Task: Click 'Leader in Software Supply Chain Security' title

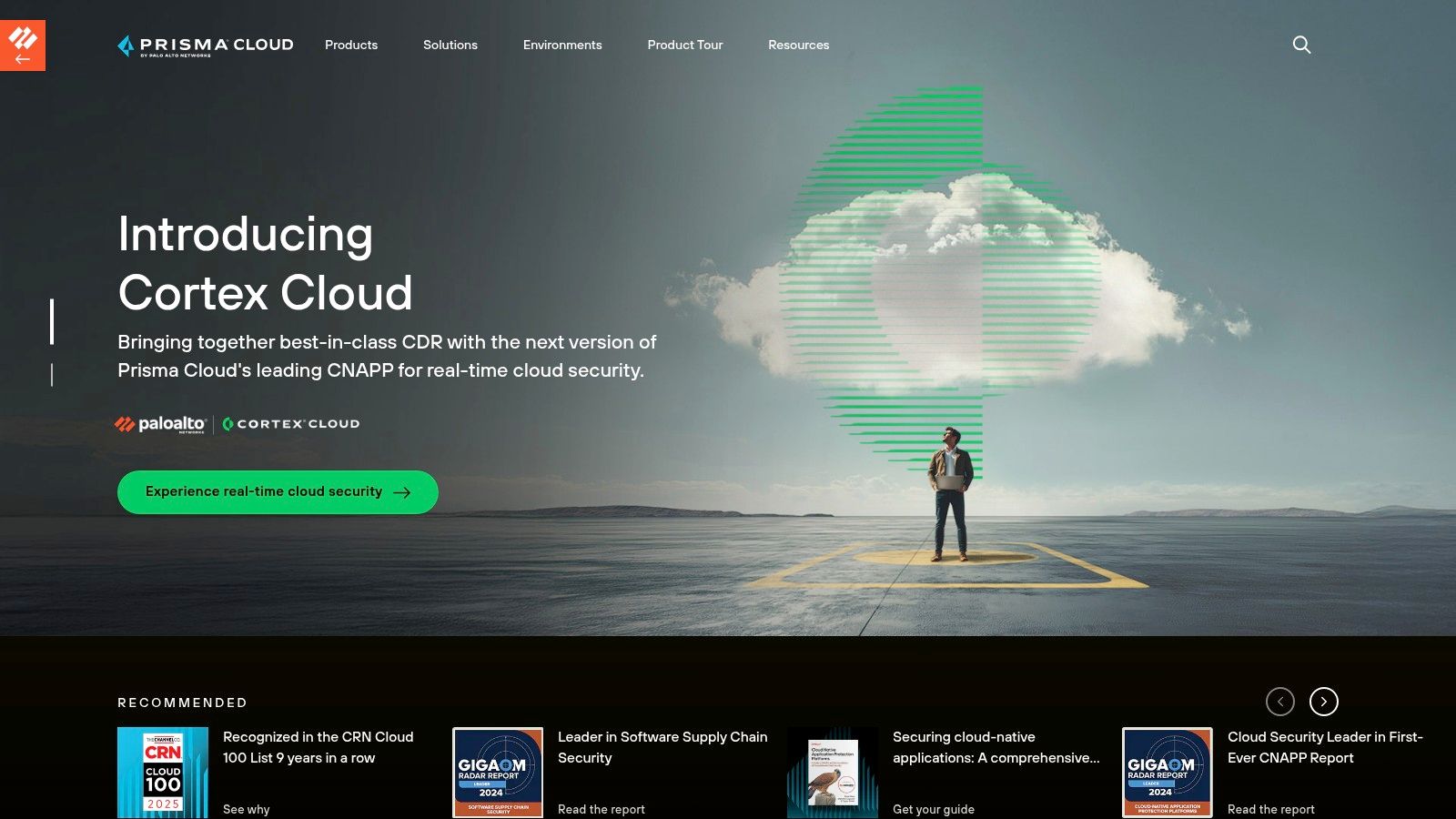Action: tap(662, 747)
